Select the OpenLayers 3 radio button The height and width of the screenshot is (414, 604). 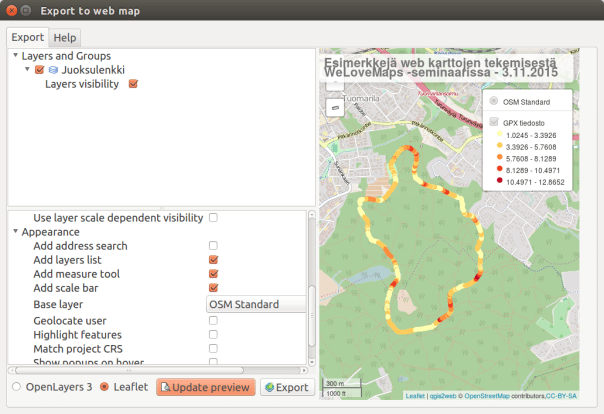16,387
